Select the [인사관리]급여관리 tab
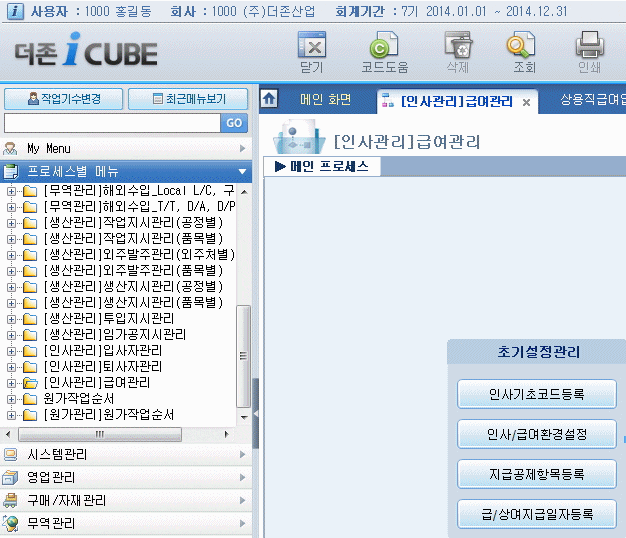 (x=456, y=101)
